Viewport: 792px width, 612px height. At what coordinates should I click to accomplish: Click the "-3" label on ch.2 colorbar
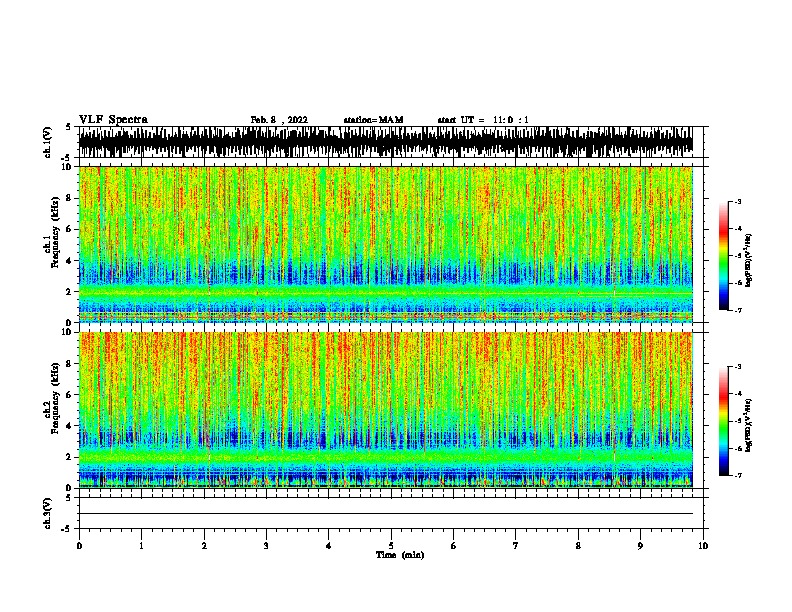(x=738, y=367)
